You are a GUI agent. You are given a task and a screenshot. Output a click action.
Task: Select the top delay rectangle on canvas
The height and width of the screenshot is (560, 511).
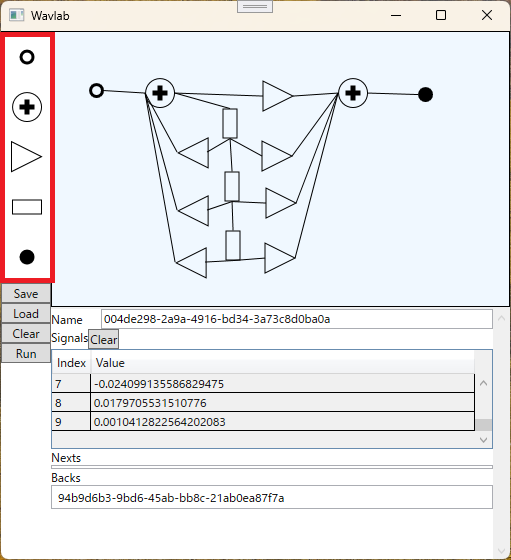230,124
